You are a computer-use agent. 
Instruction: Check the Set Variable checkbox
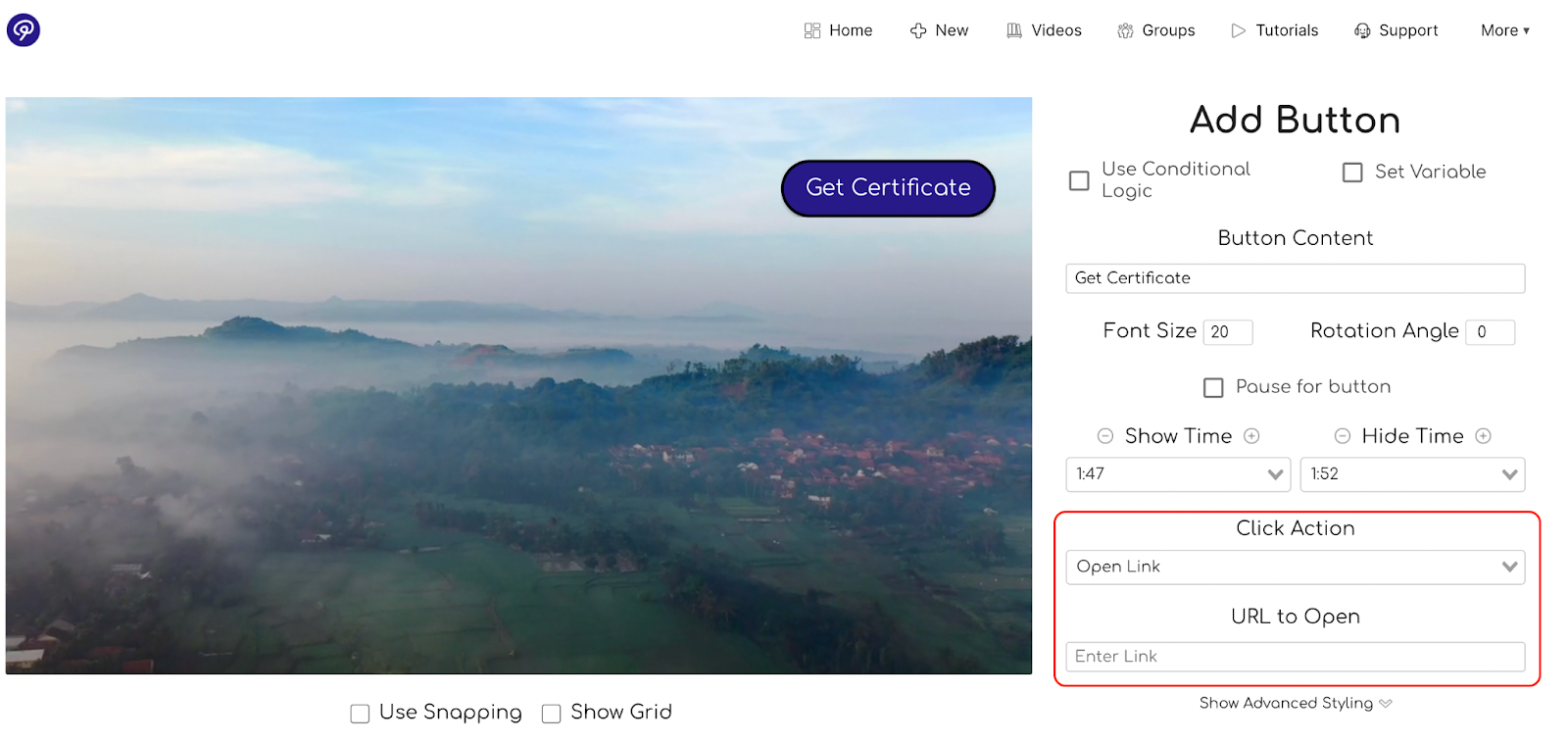pyautogui.click(x=1352, y=173)
